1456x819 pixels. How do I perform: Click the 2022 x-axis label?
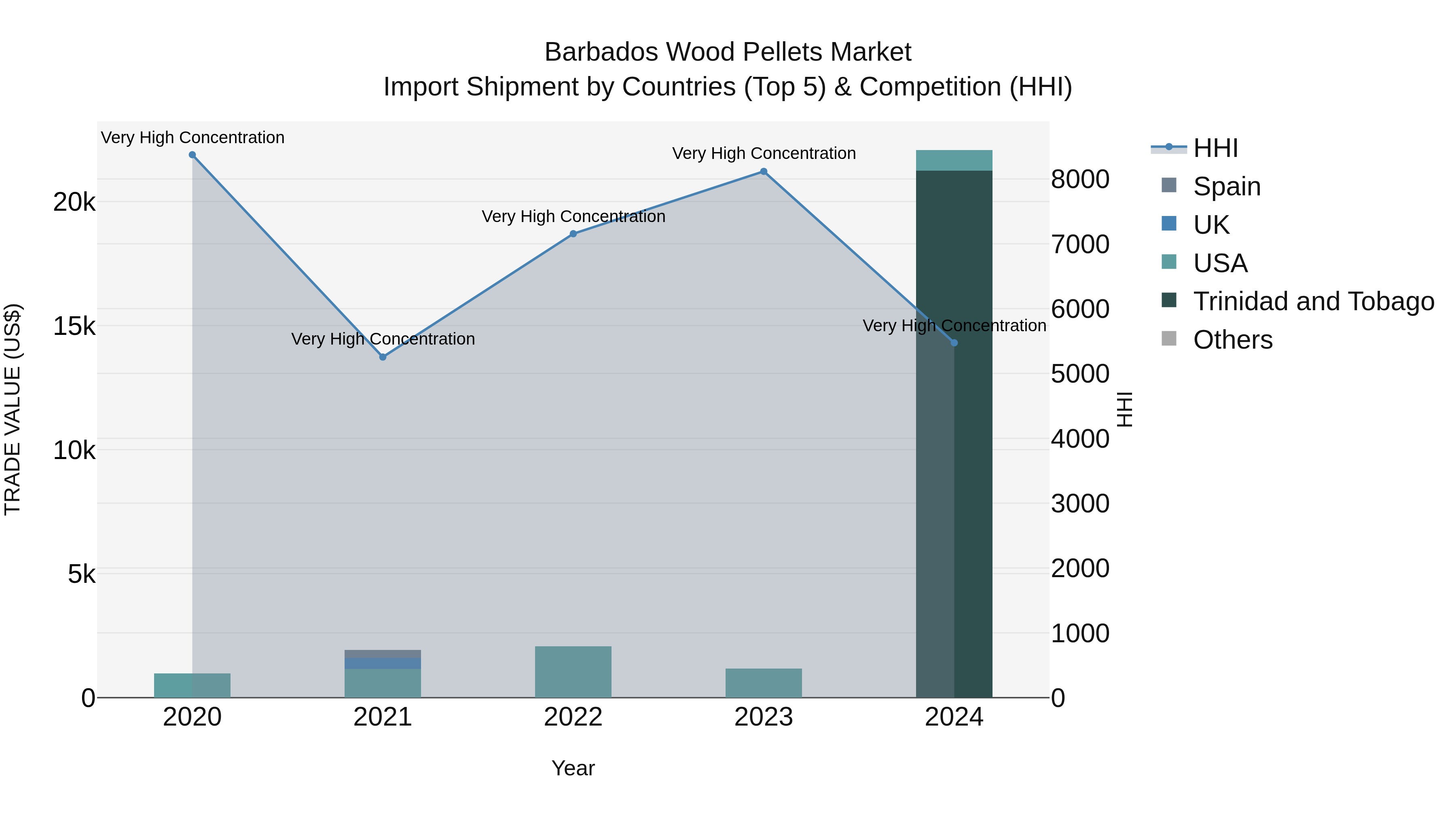click(573, 717)
